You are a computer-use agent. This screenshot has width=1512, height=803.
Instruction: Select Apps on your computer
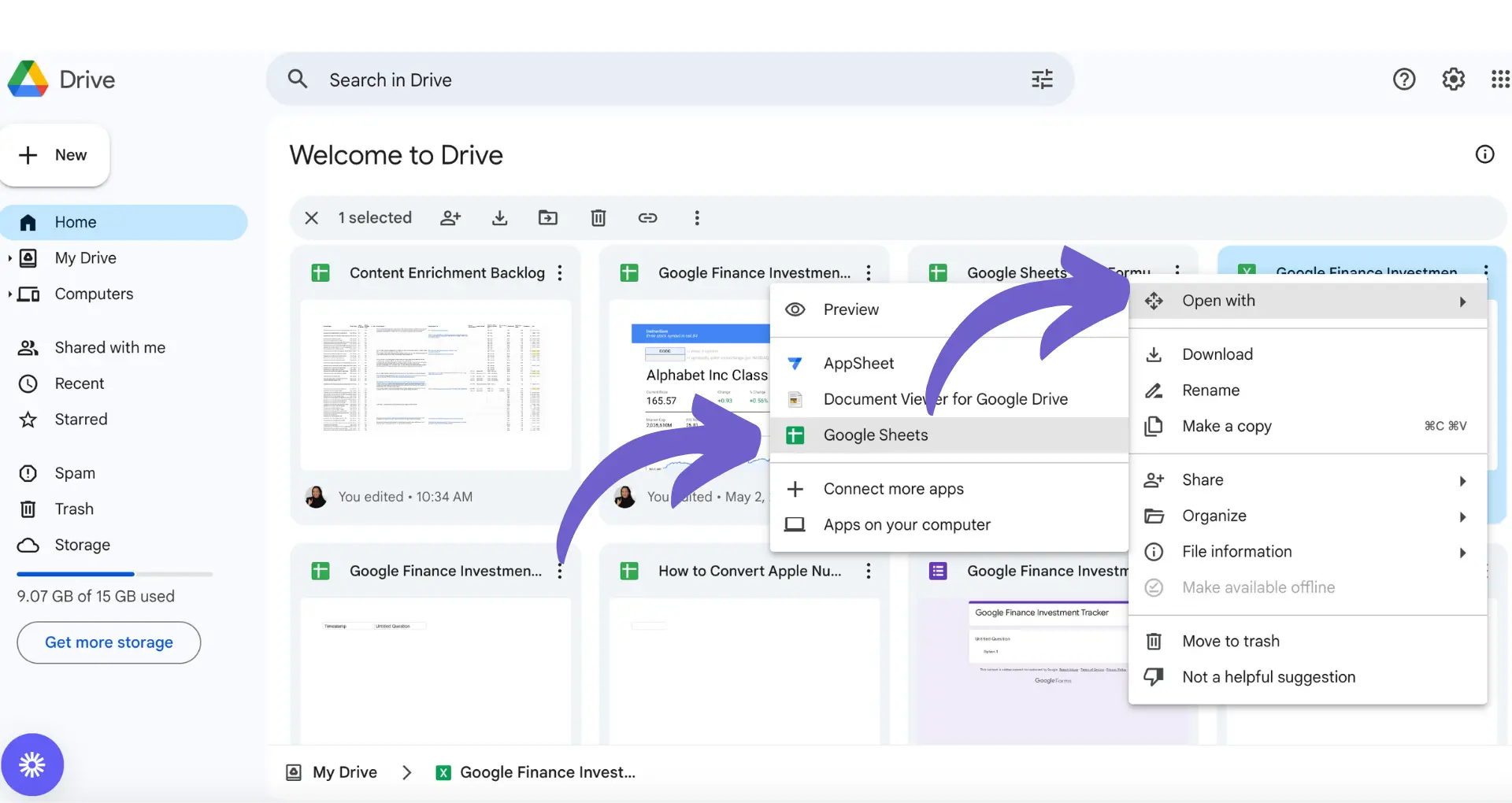coord(949,525)
